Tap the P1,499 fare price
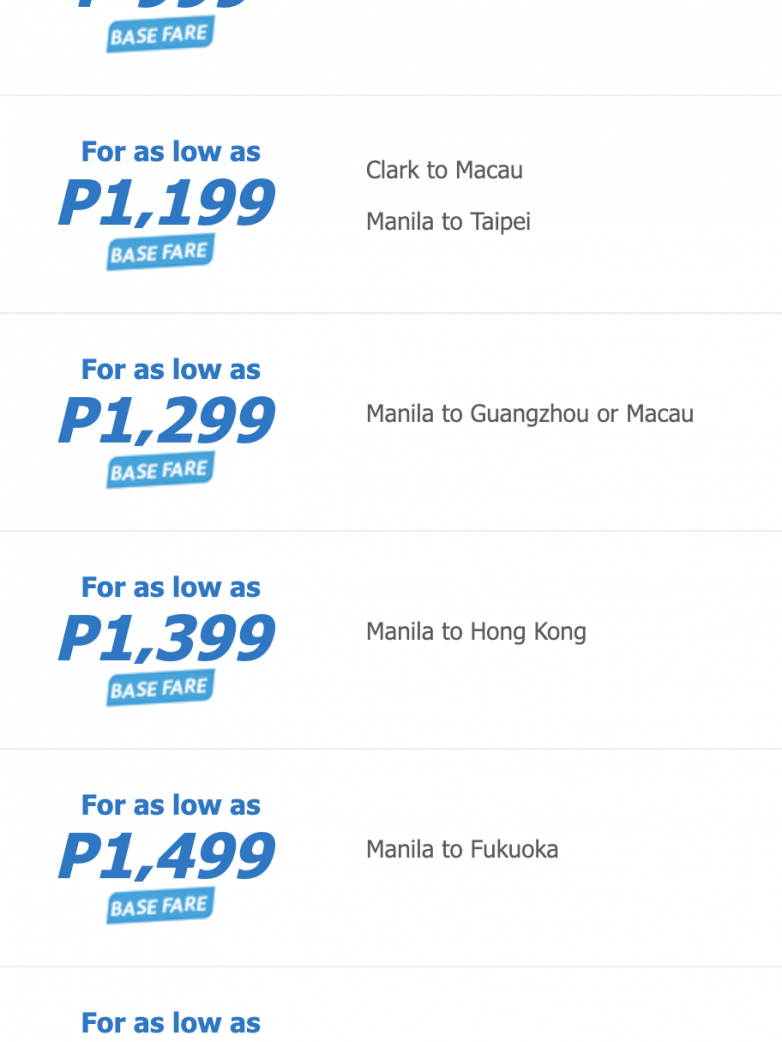This screenshot has width=782, height=1042. pos(166,857)
